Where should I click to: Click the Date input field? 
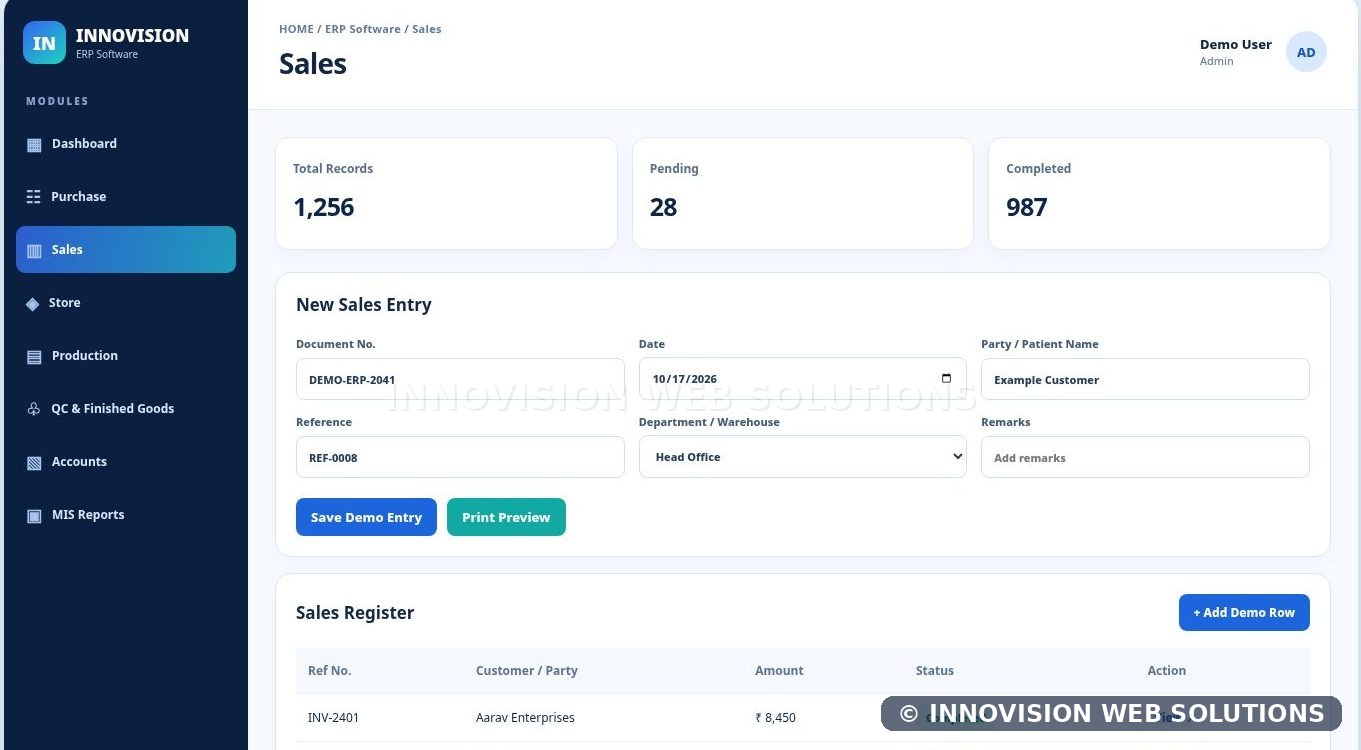(803, 379)
